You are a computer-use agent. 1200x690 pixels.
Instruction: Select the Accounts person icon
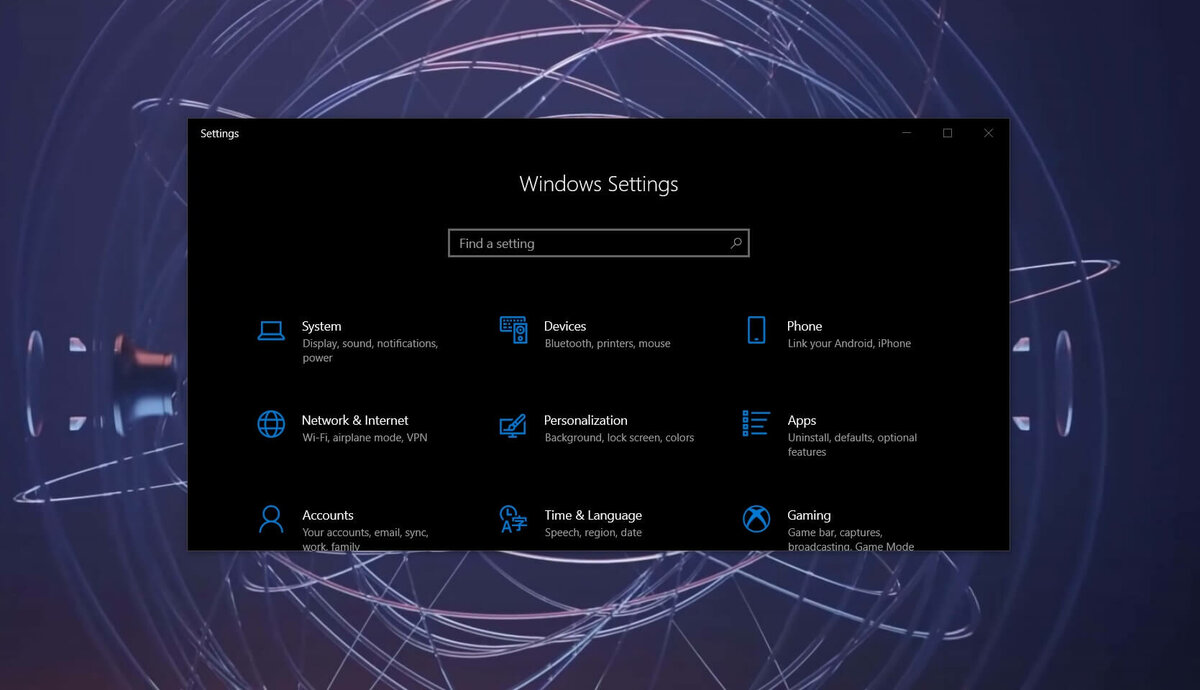[x=270, y=519]
